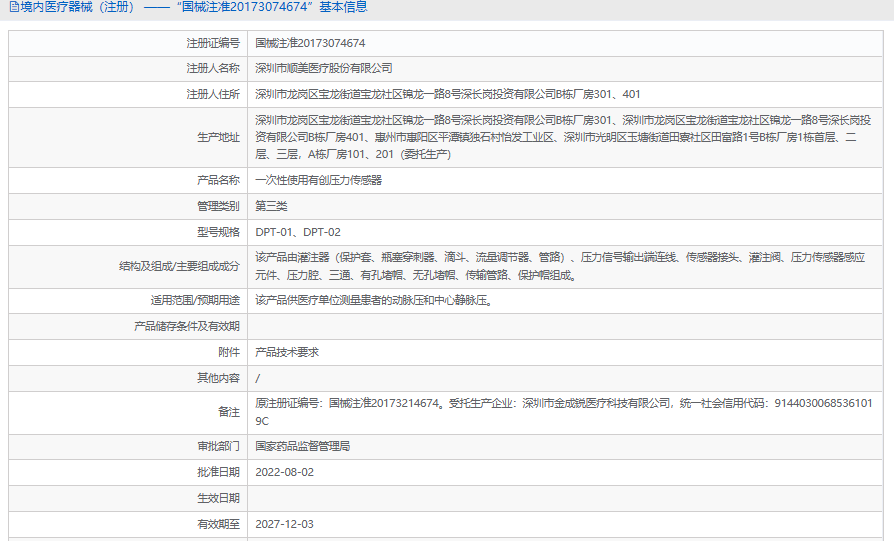Select the model value DPT-01、DPT-02
Viewport: 894px width, 541px height.
tap(298, 233)
